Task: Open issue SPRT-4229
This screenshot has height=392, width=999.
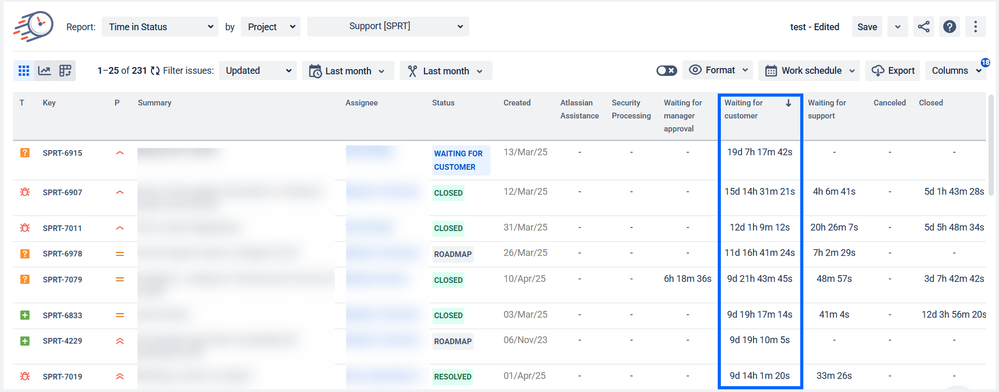Action: click(x=62, y=341)
